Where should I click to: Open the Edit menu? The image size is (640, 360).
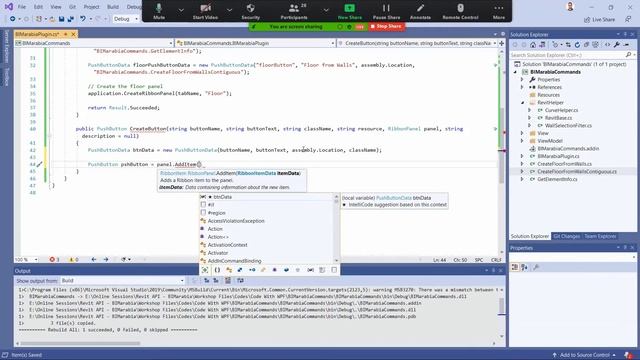[38, 7]
